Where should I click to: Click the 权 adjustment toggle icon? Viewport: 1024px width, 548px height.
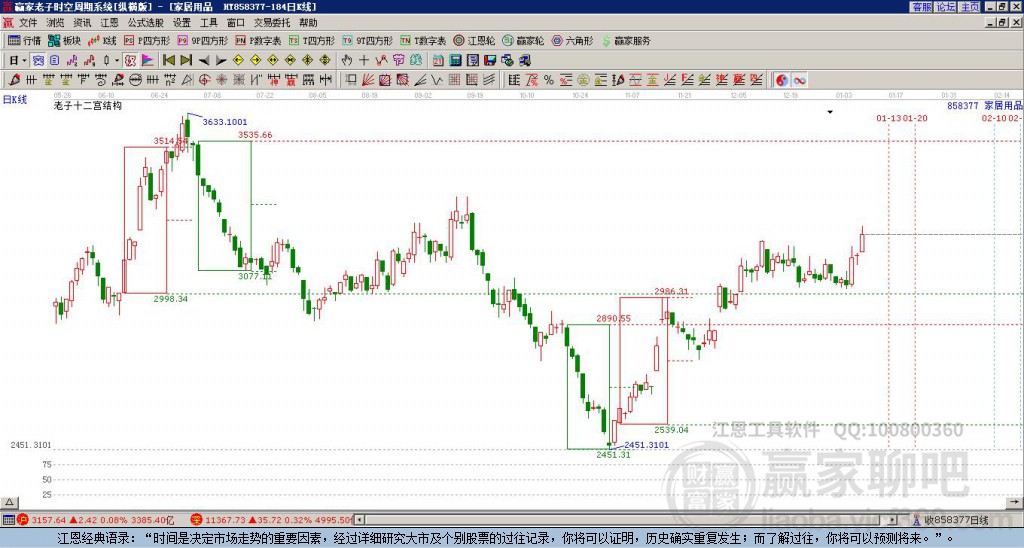(x=130, y=60)
